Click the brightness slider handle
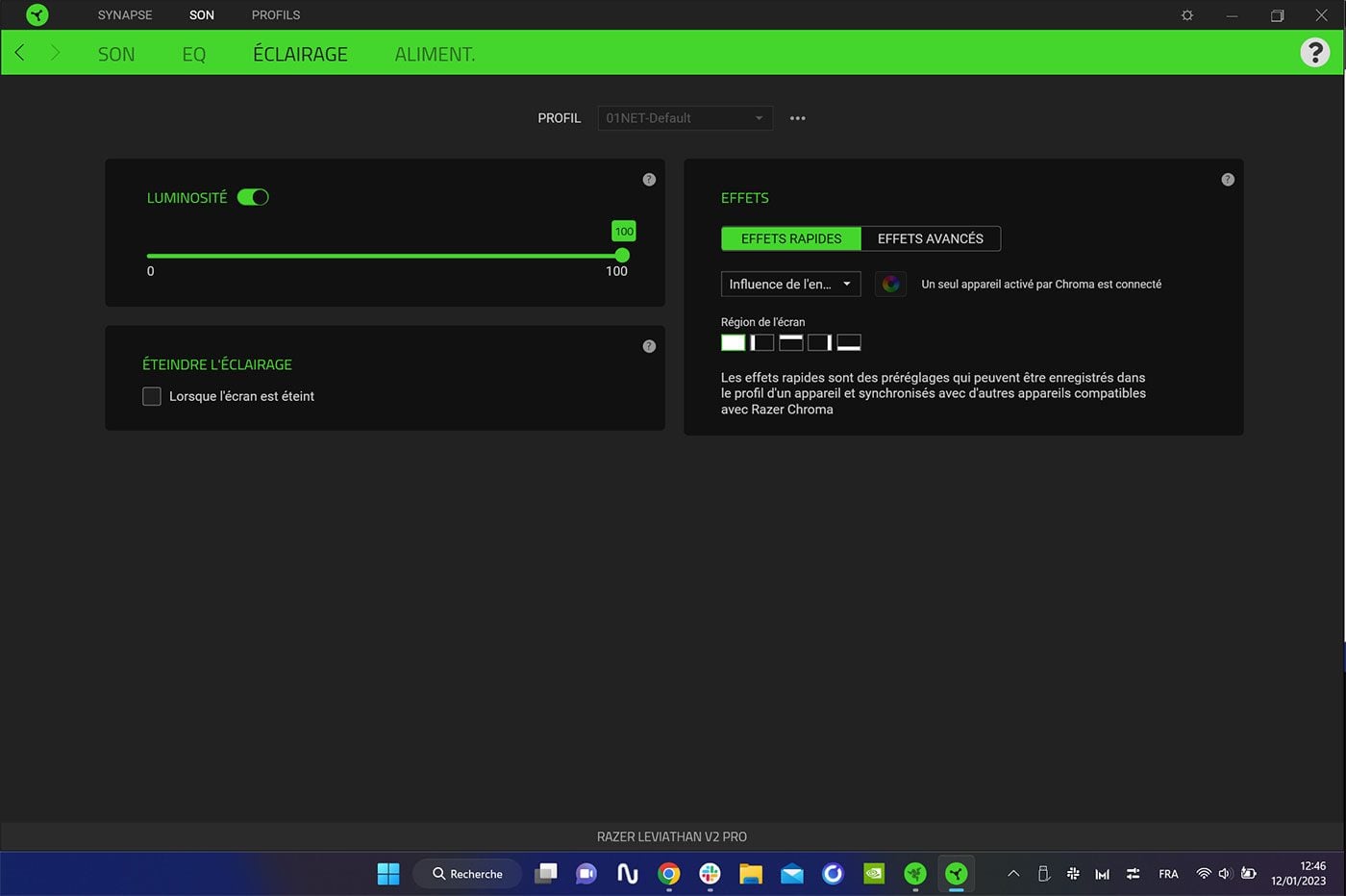Screen dimensions: 1346x896 (622, 256)
